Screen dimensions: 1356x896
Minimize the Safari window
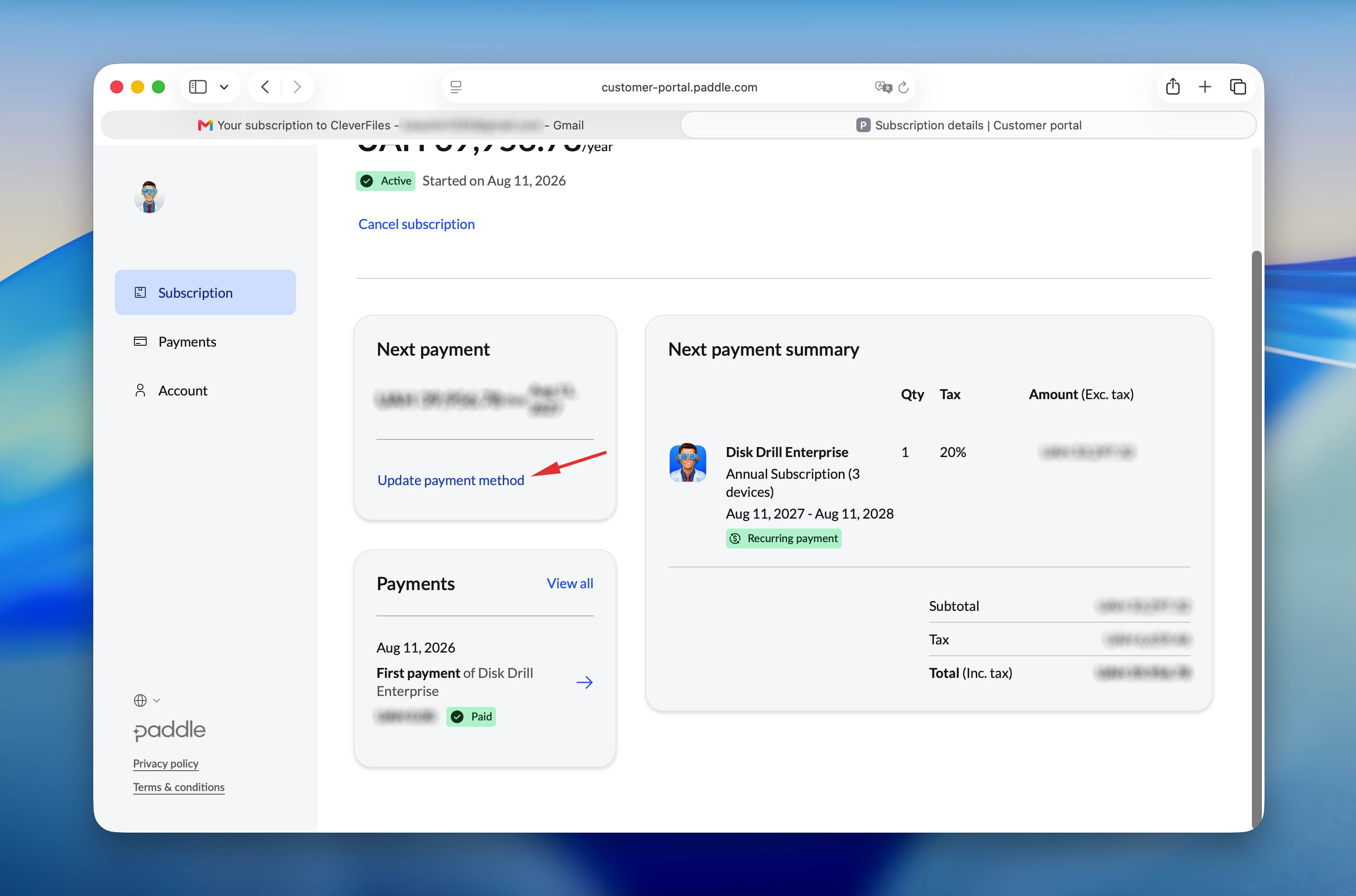click(x=138, y=87)
